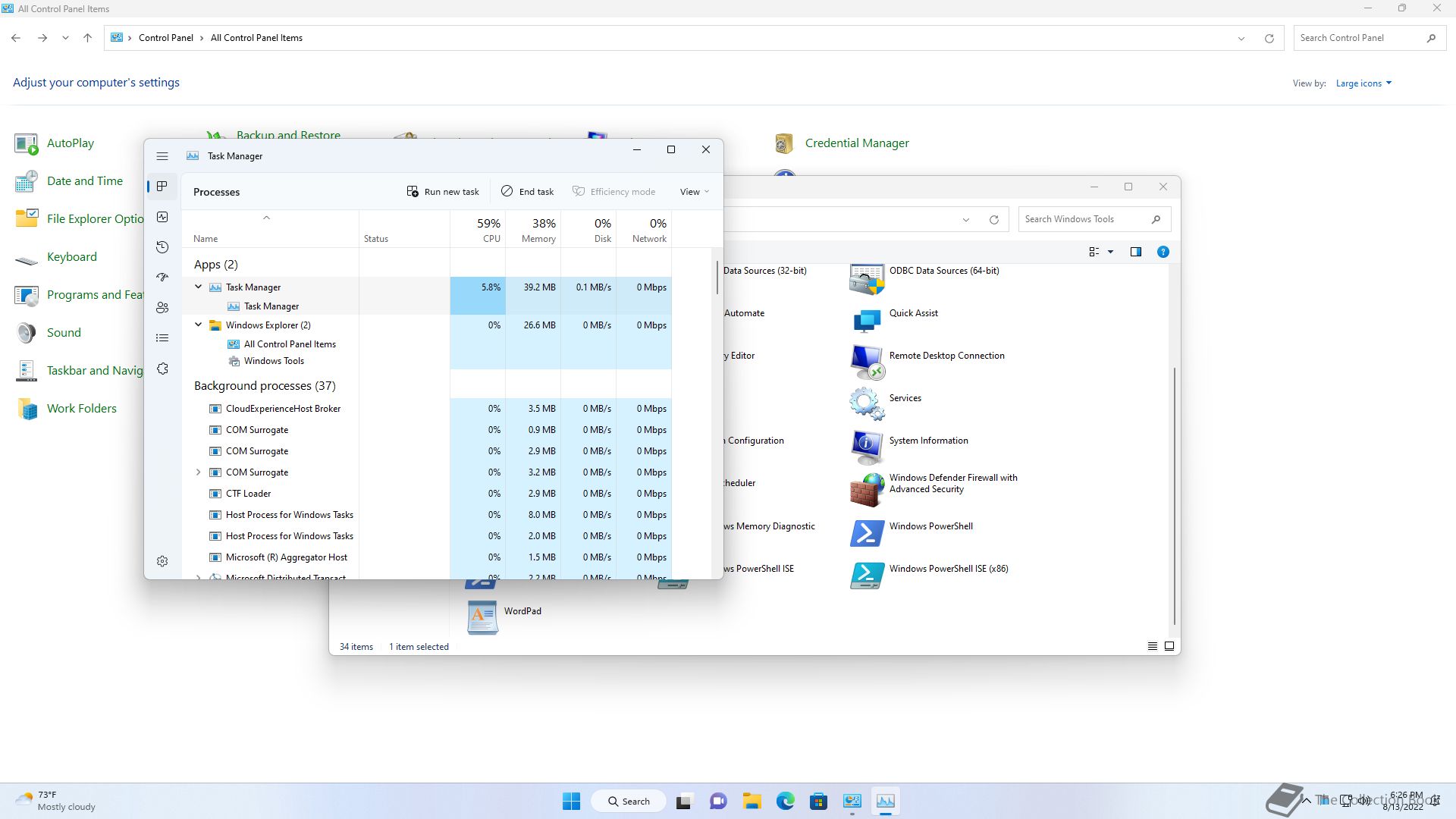Collapse the Task Manager app group
This screenshot has width=1456, height=819.
(199, 287)
